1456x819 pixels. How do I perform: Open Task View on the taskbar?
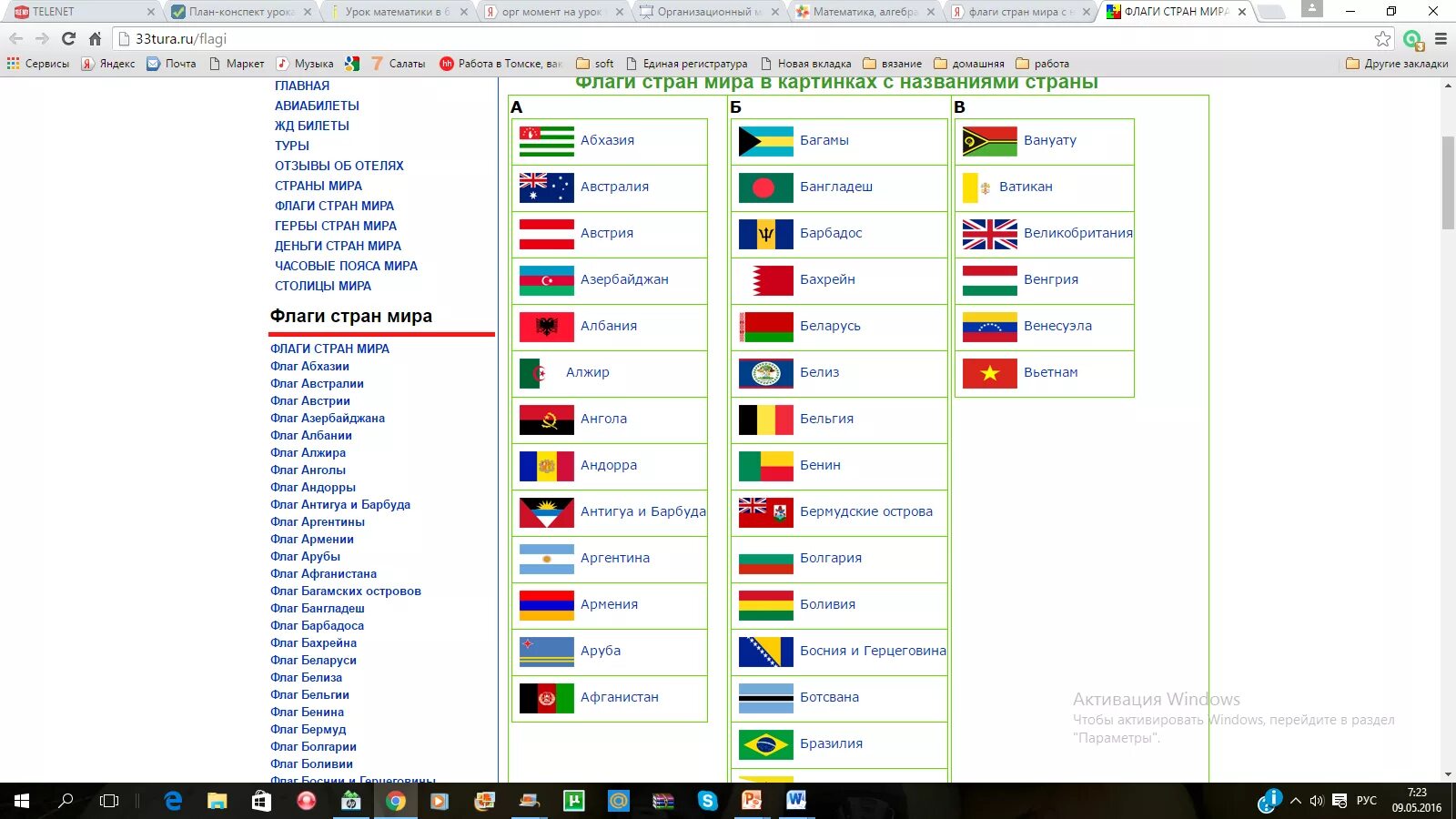tap(109, 801)
